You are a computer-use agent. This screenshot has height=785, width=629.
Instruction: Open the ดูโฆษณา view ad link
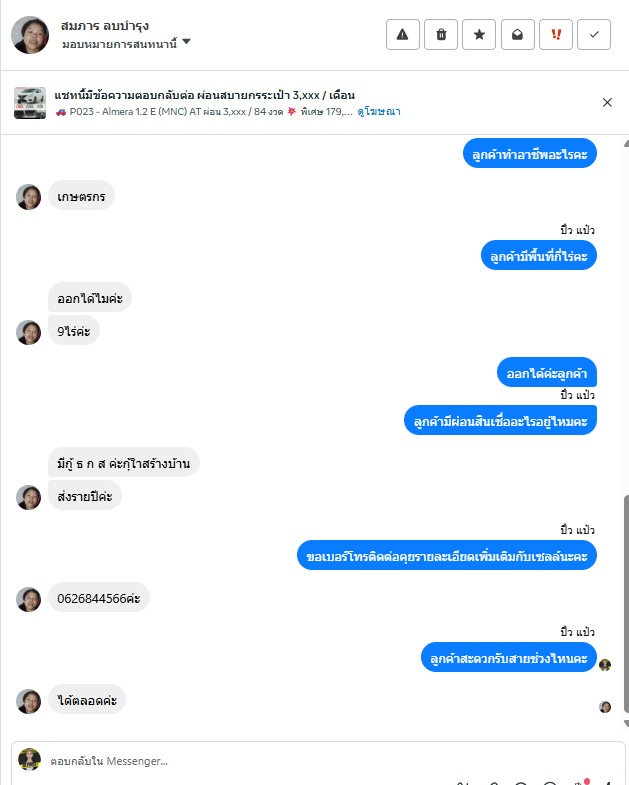379,111
